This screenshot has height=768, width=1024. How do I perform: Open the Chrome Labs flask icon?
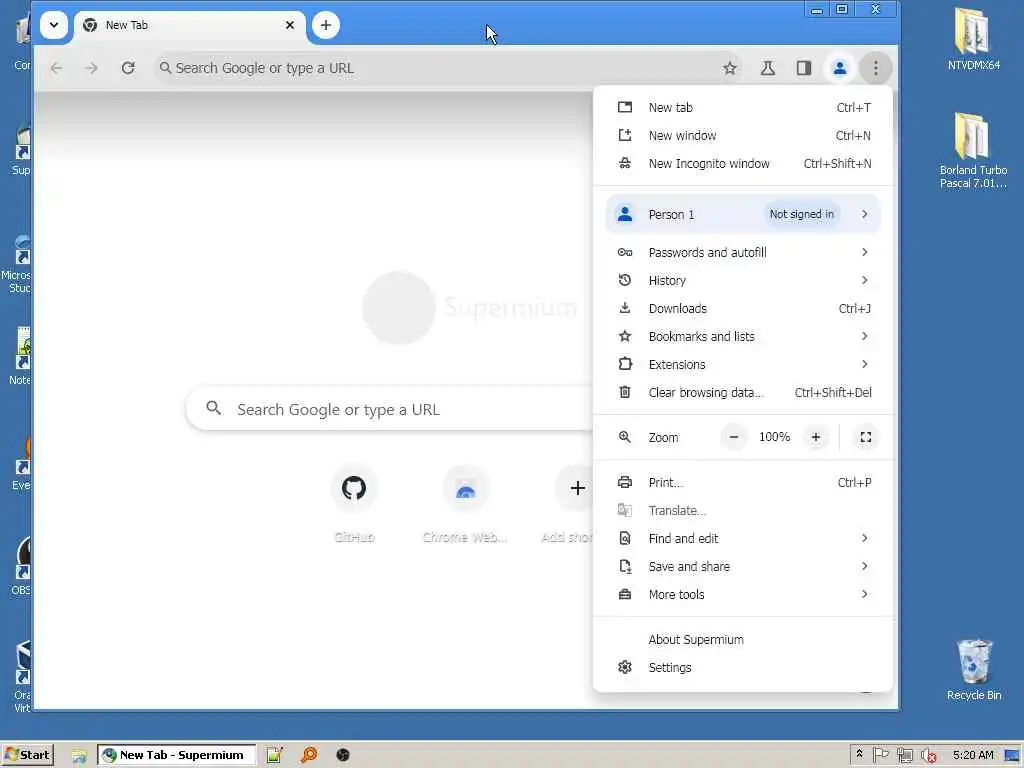tap(767, 68)
